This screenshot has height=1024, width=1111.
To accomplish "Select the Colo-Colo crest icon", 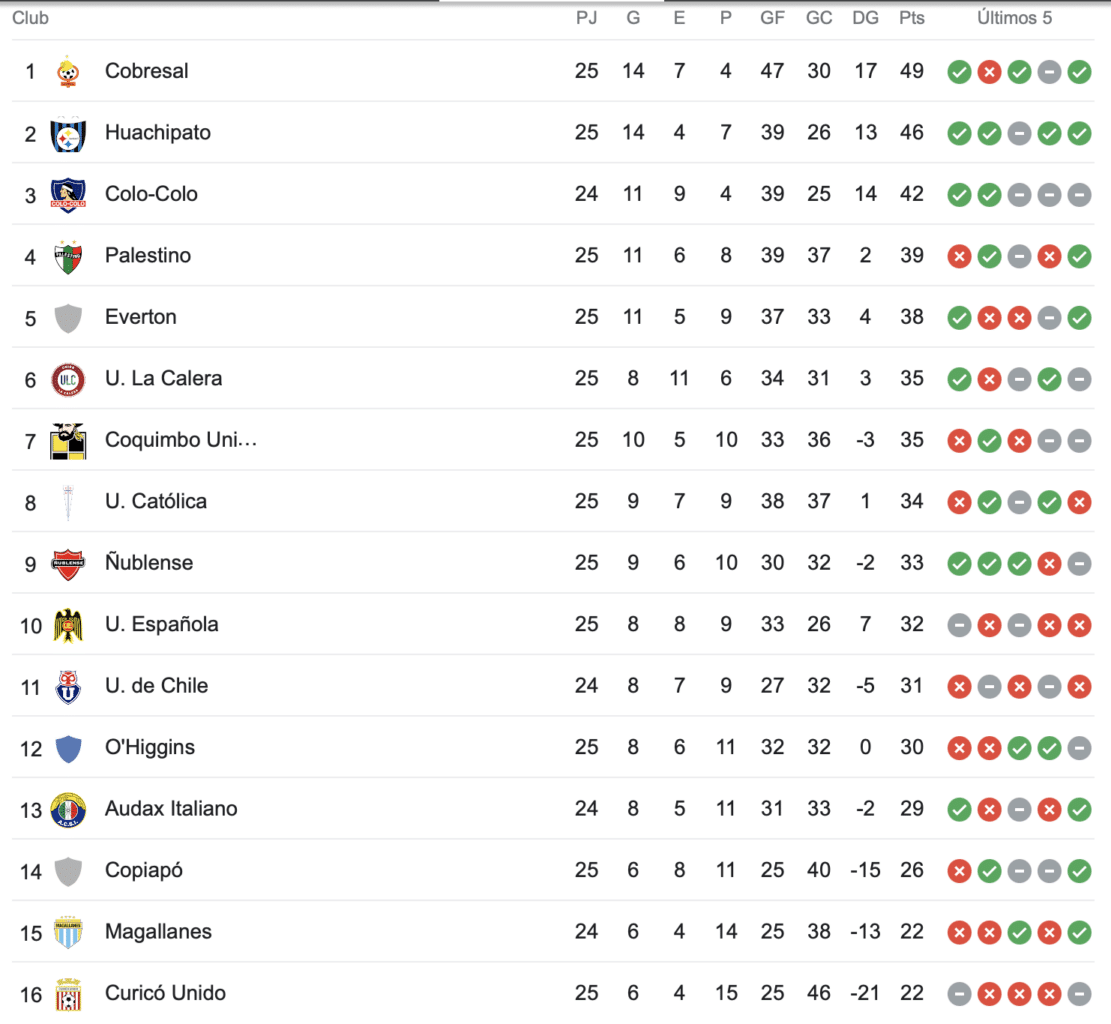I will [68, 194].
